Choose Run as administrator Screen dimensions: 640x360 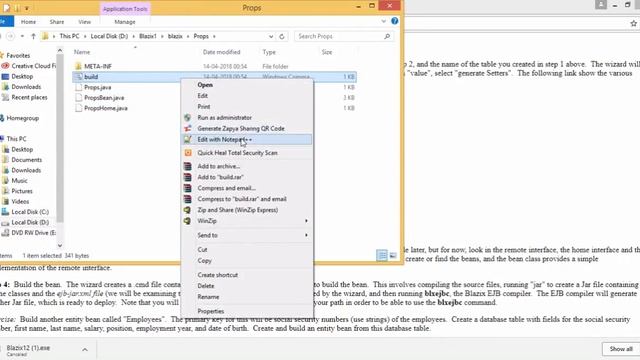(x=224, y=118)
